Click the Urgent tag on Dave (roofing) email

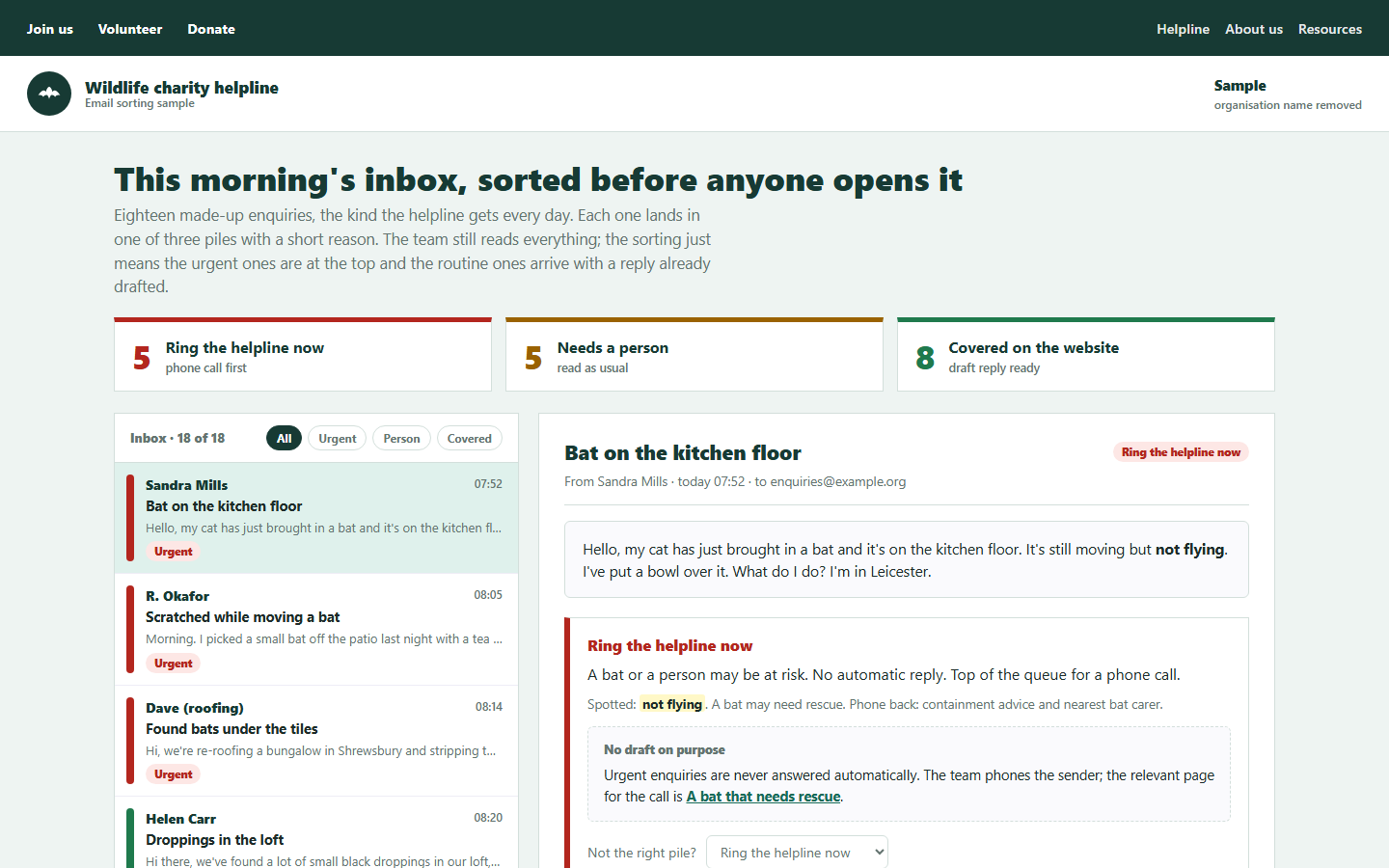174,774
